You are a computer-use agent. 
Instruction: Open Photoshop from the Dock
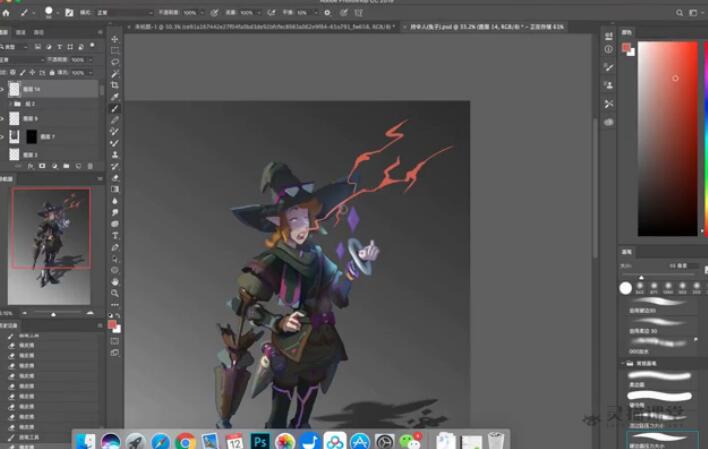[260, 441]
